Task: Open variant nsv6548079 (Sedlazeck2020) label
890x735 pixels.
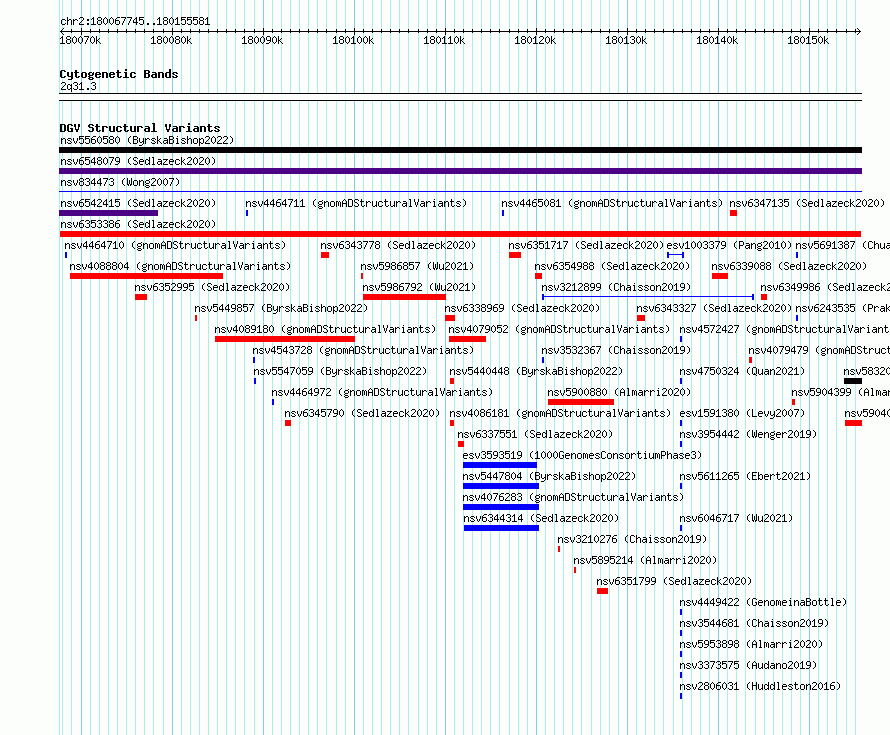Action: 138,161
